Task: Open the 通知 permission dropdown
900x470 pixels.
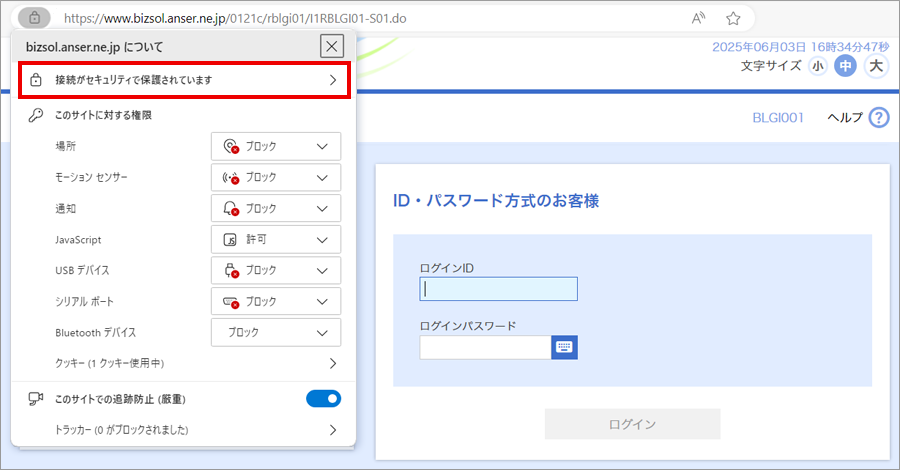Action: (x=276, y=208)
